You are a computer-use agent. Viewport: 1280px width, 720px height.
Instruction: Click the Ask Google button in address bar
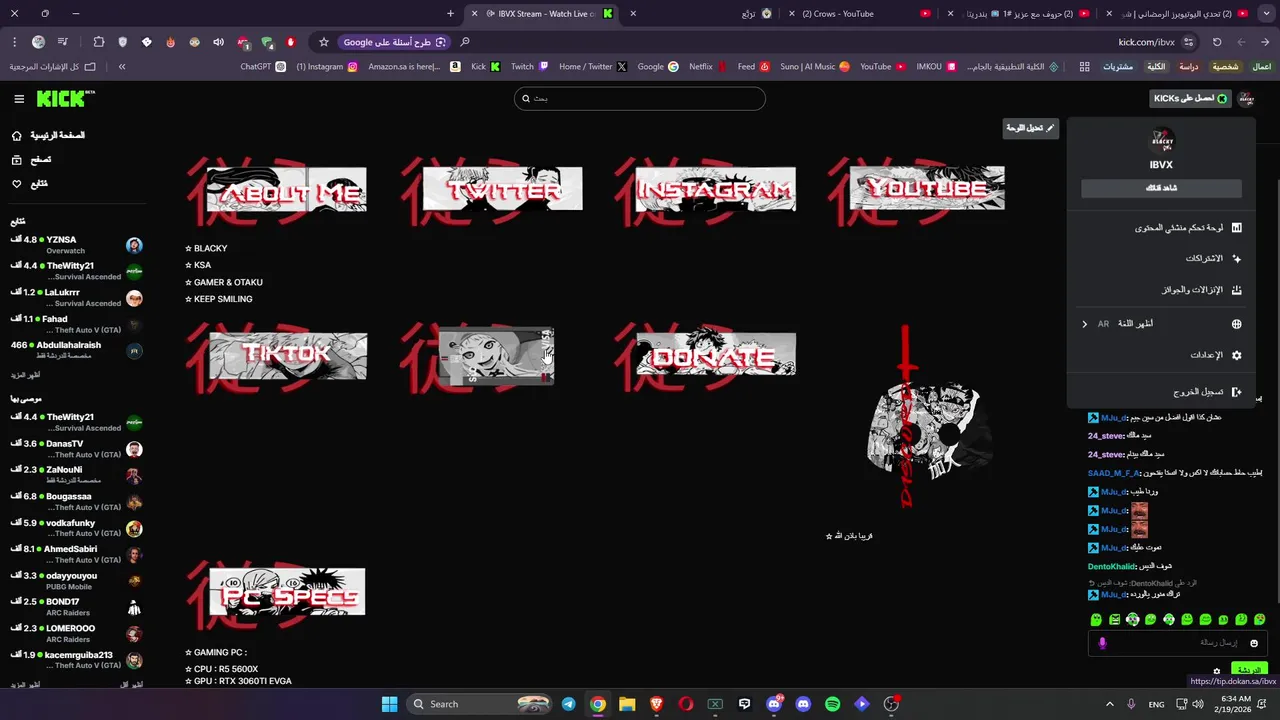pyautogui.click(x=394, y=42)
